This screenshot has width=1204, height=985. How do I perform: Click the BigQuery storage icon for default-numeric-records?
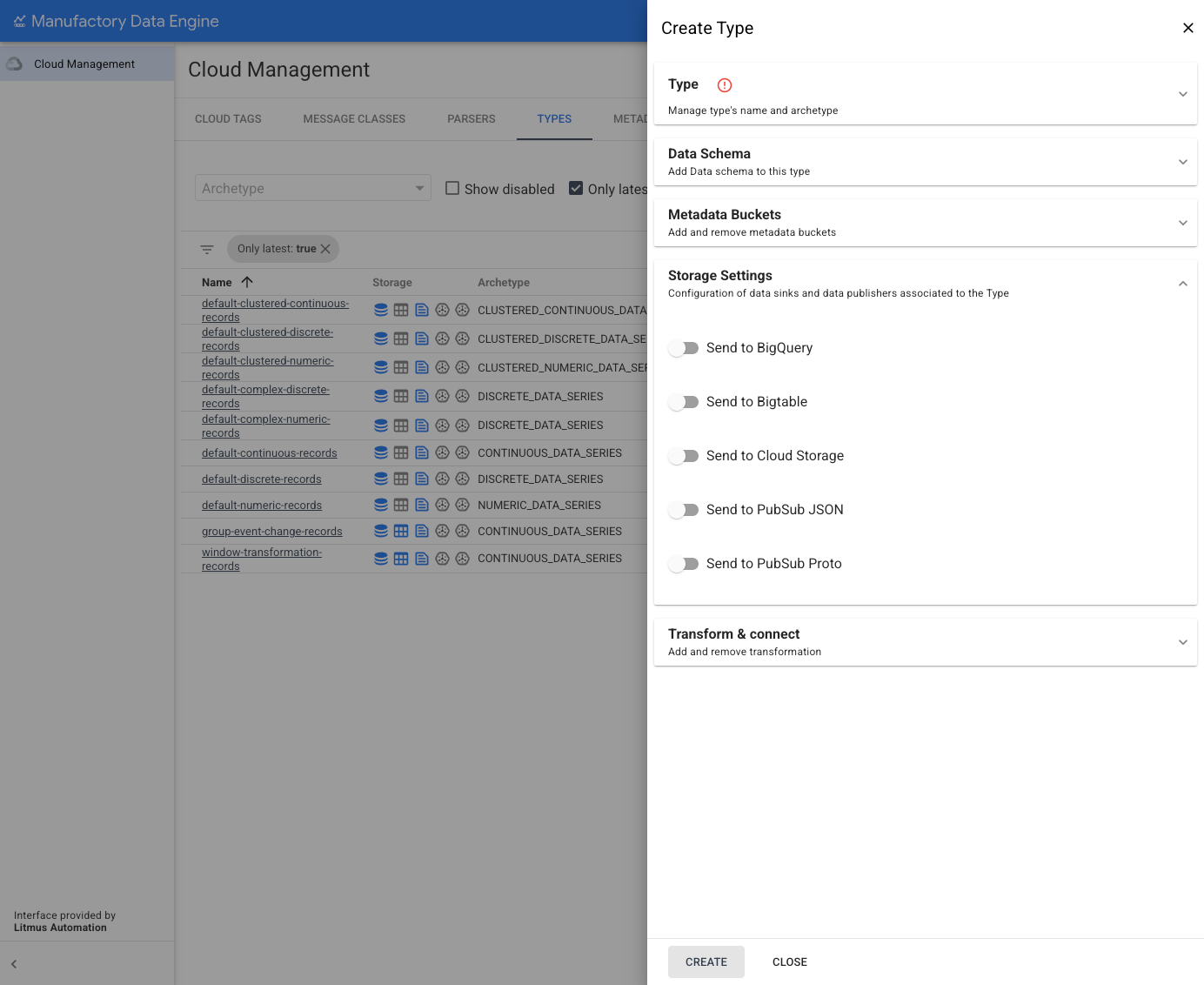click(x=381, y=505)
